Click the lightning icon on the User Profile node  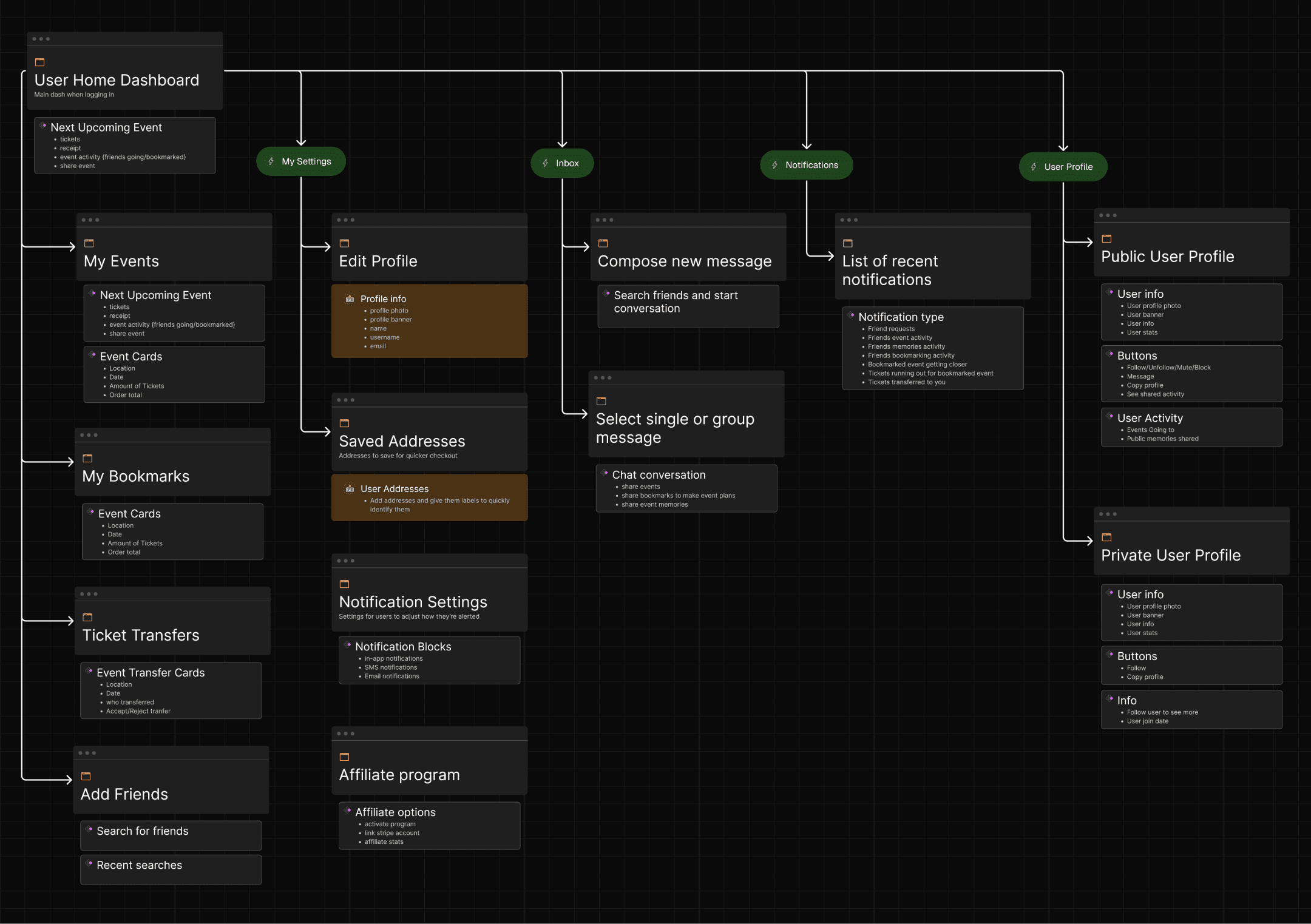click(1034, 166)
